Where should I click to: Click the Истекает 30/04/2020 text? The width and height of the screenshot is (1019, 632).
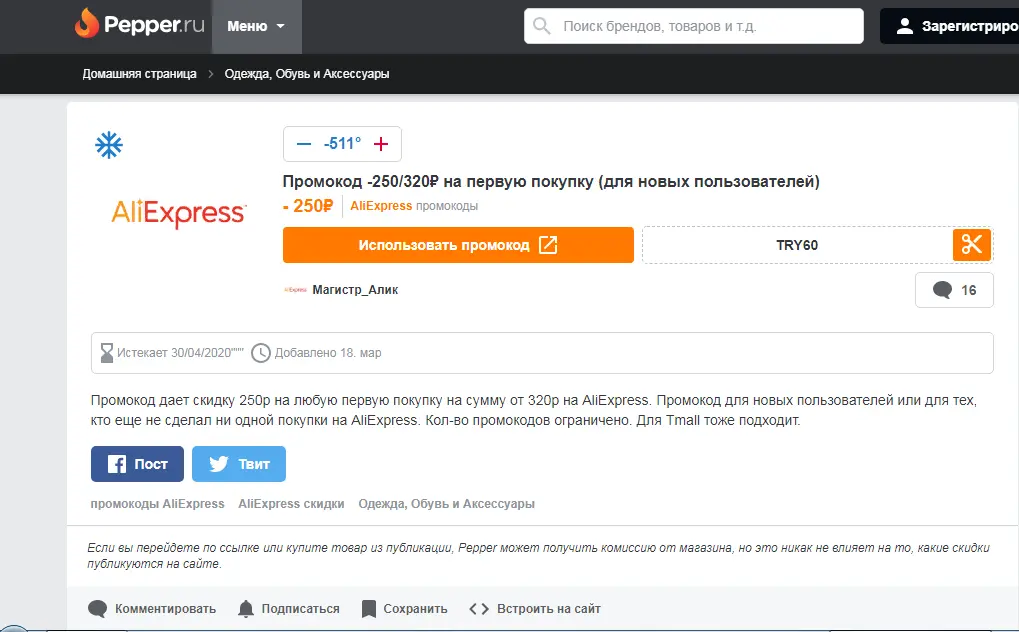(180, 353)
